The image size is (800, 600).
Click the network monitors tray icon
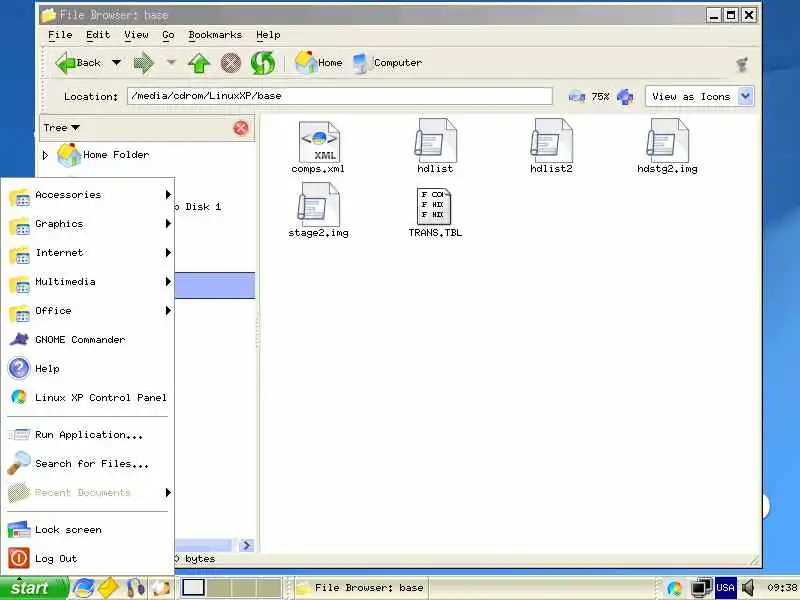(x=701, y=588)
